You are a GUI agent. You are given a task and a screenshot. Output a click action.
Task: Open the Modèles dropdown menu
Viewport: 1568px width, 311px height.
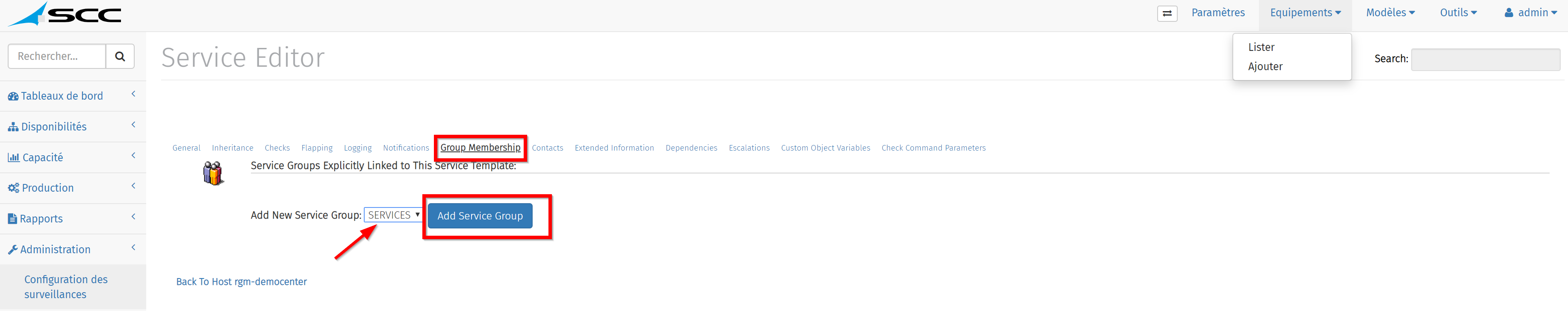click(x=1390, y=13)
